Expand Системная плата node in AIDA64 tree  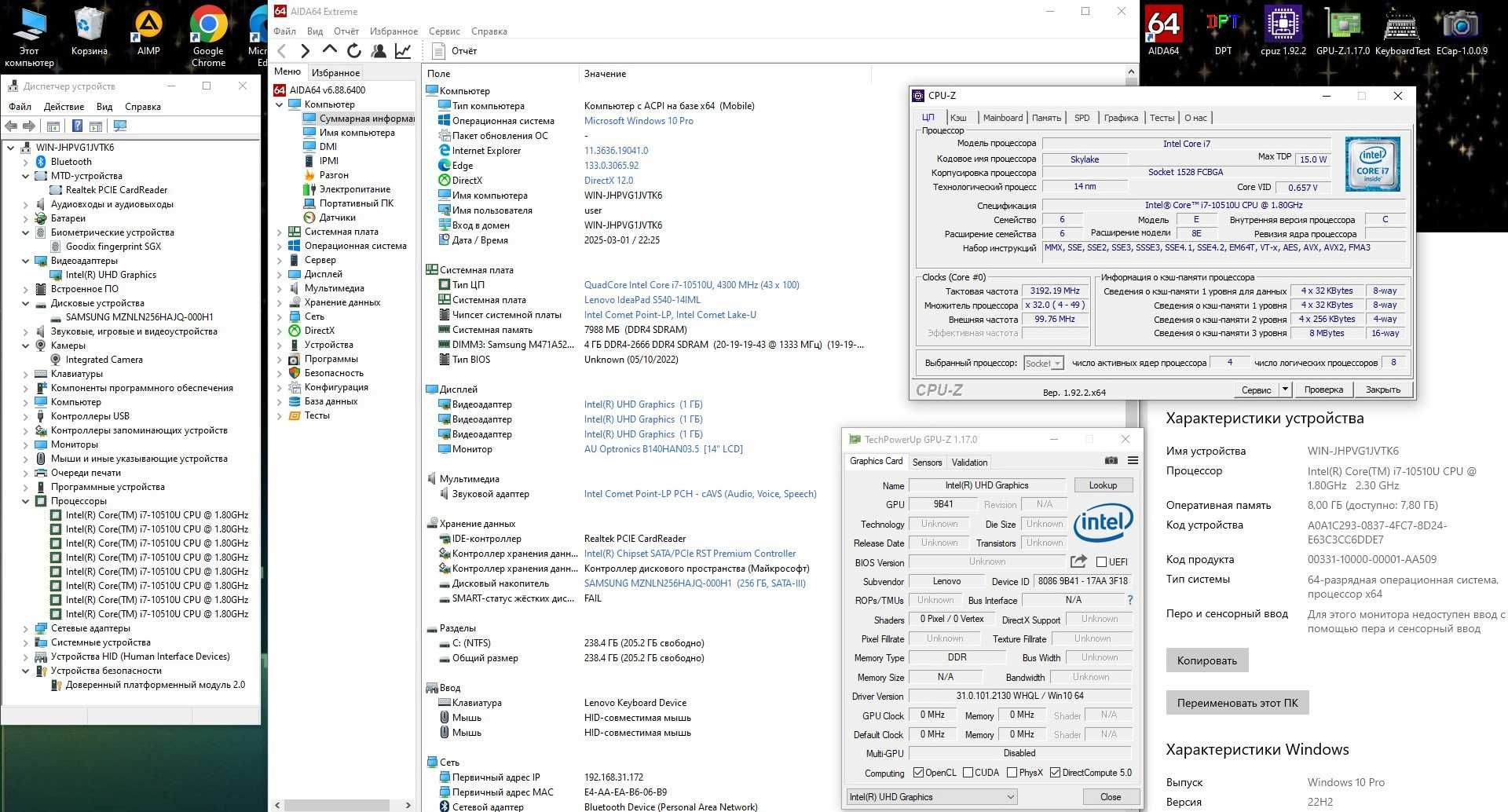coord(280,232)
